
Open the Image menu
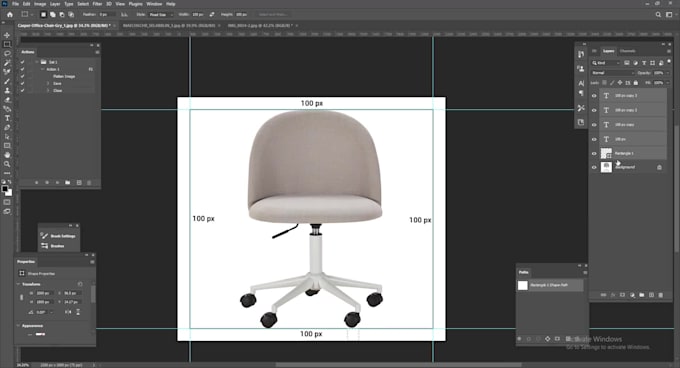click(40, 4)
